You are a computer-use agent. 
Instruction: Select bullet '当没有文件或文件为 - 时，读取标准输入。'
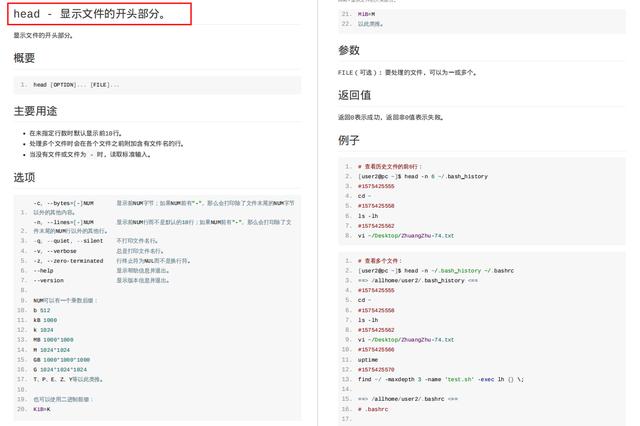tap(90, 154)
